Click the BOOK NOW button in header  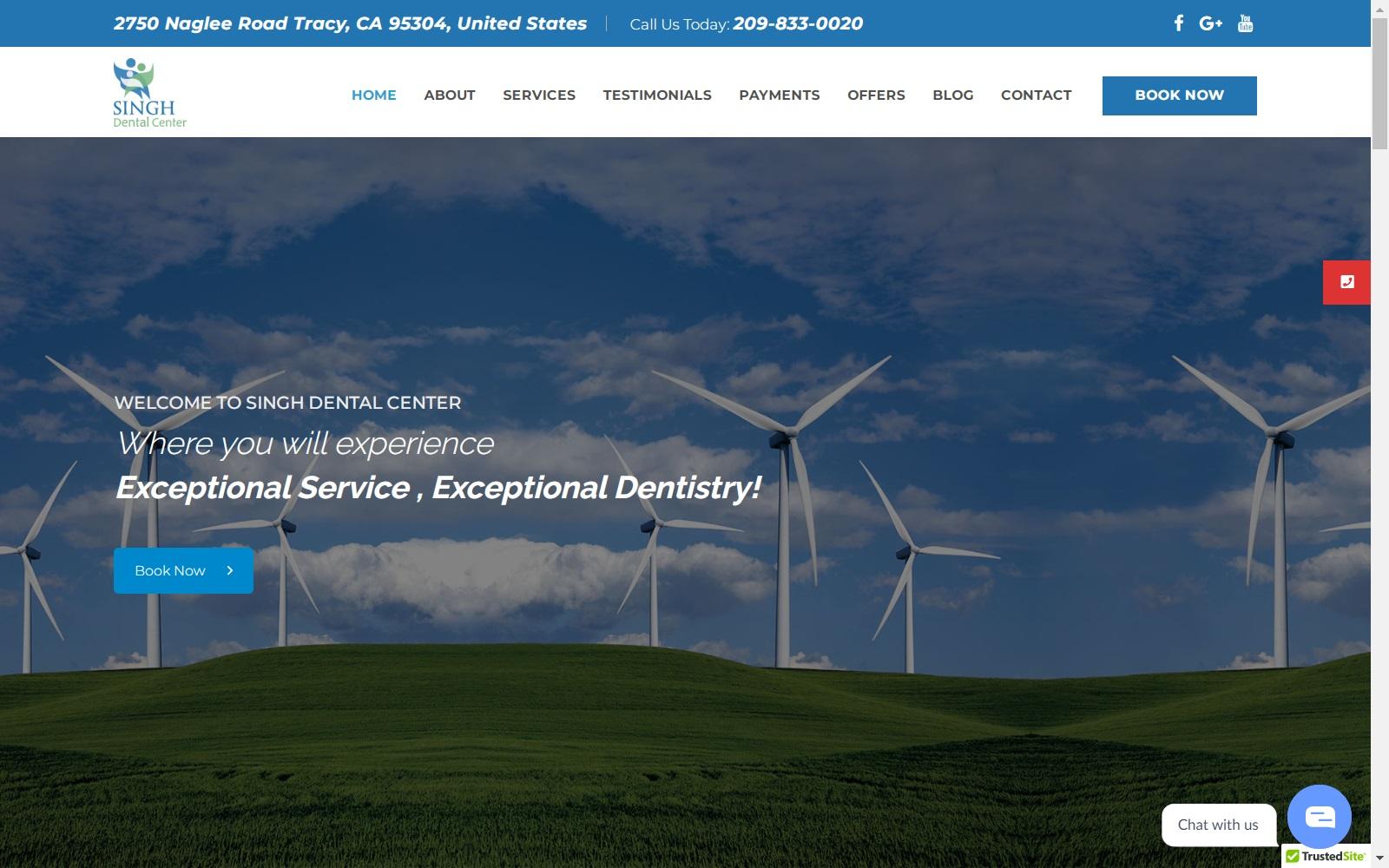point(1180,95)
